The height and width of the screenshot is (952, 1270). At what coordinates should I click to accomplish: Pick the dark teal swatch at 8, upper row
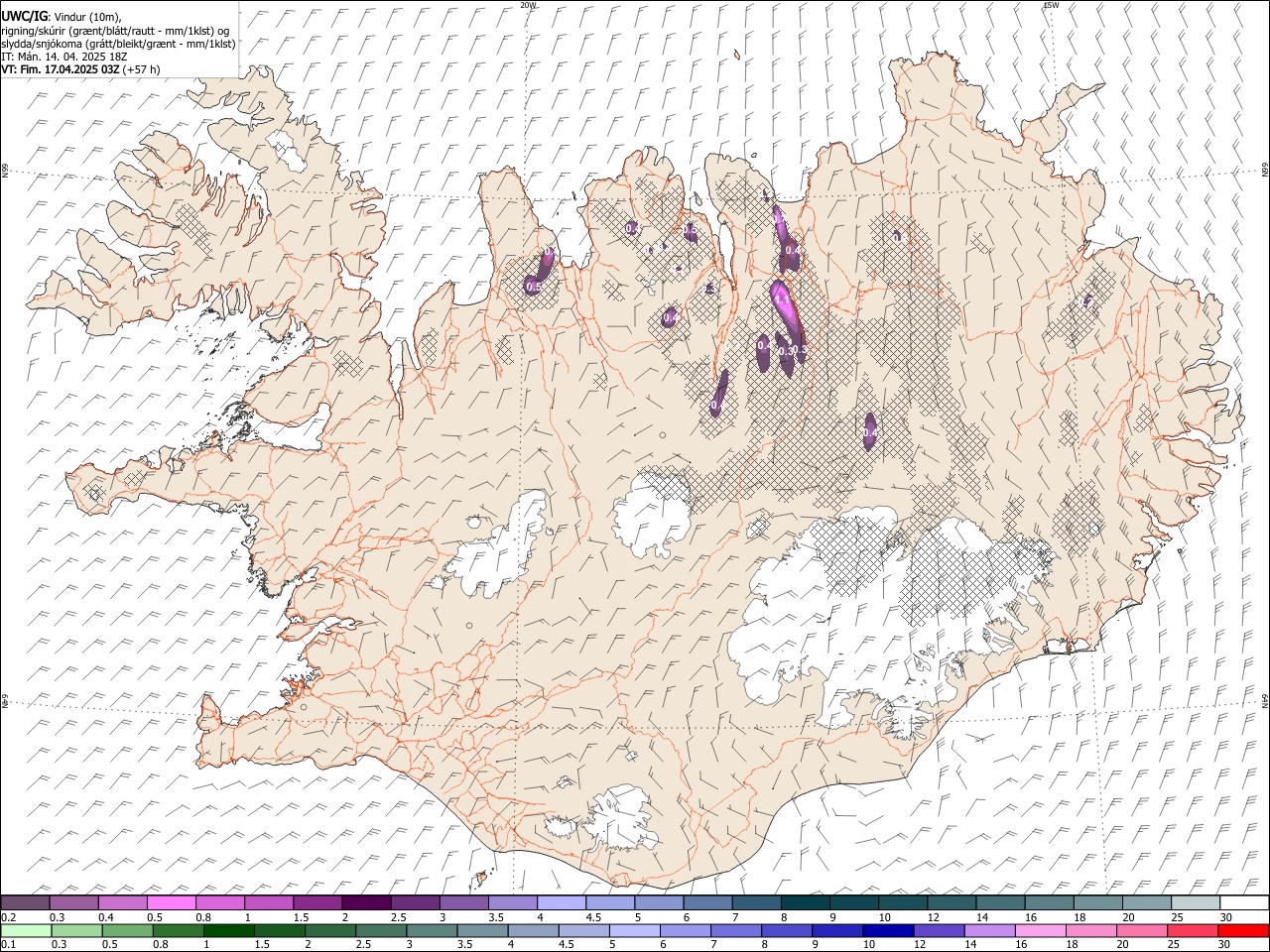pyautogui.click(x=806, y=902)
